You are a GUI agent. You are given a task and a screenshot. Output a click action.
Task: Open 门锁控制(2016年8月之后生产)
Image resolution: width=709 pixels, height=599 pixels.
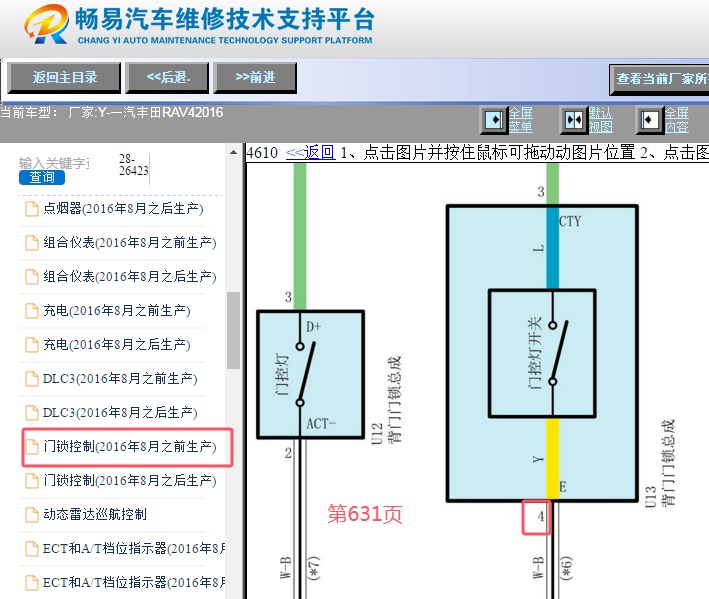click(x=129, y=481)
